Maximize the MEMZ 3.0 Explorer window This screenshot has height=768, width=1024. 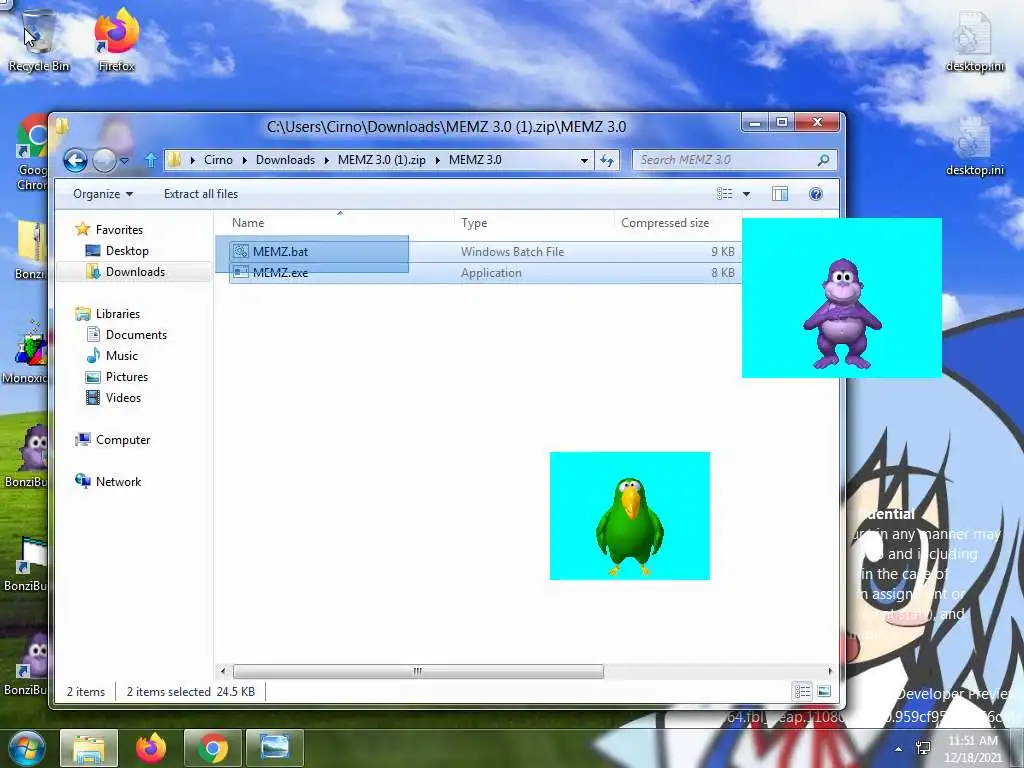pyautogui.click(x=782, y=122)
